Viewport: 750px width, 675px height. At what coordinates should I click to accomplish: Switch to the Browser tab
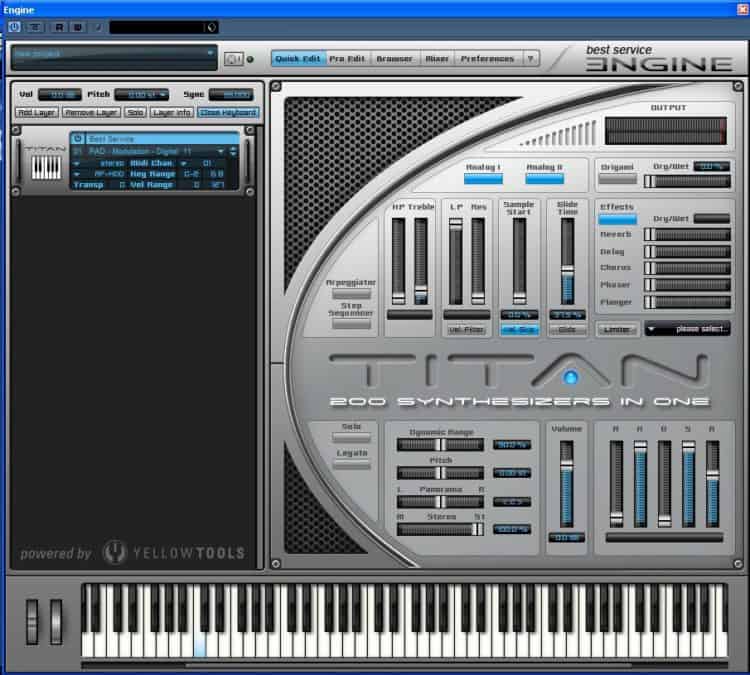(395, 59)
